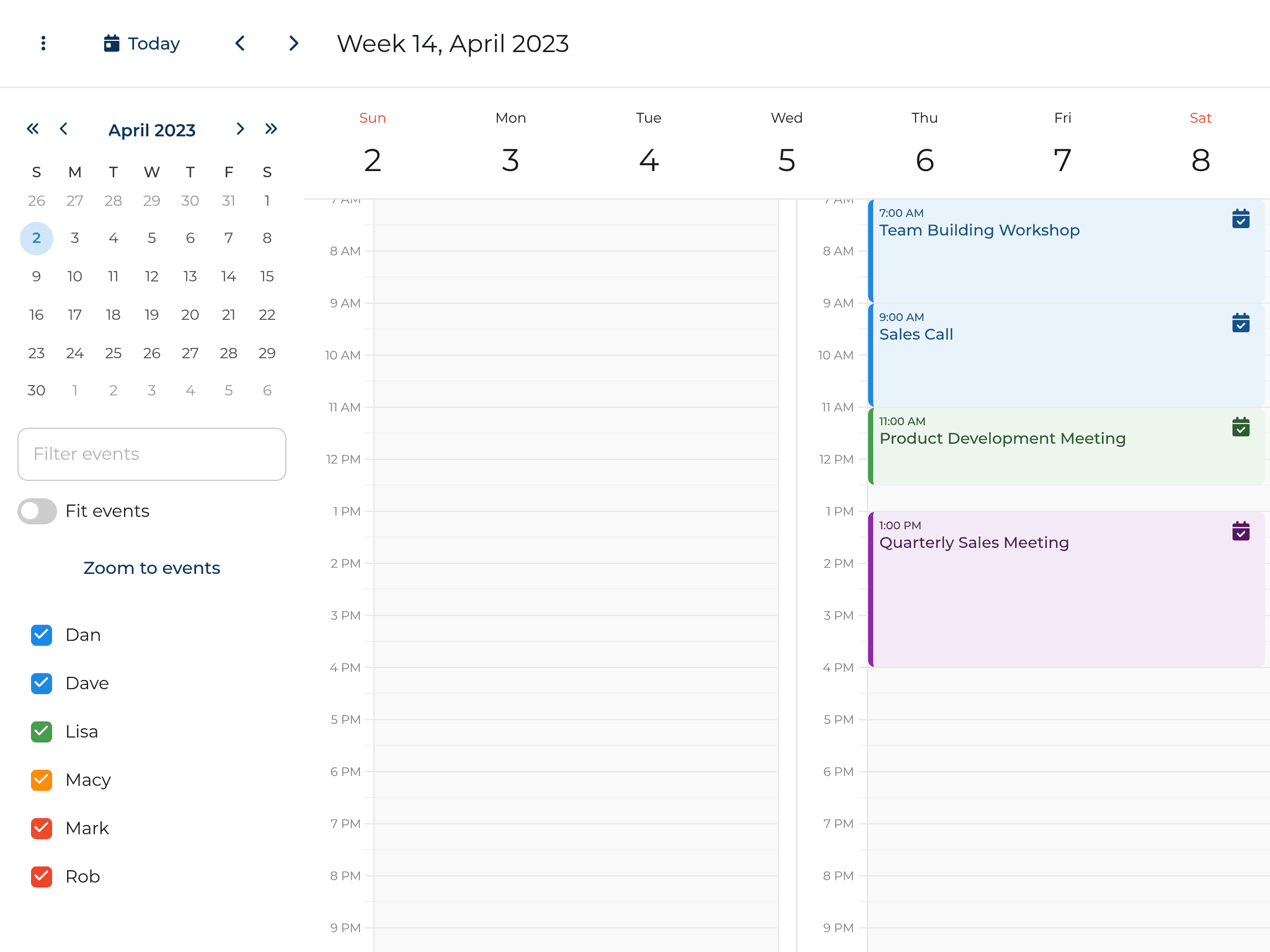Screen dimensions: 1270x952
Task: Select April 2 in mini calendar
Action: tap(37, 239)
